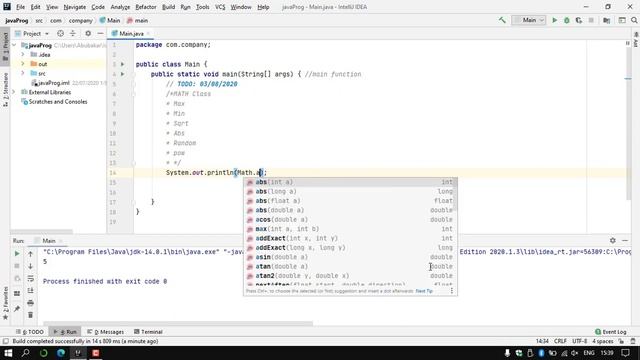Run Main with the green play button
The image size is (640, 360).
(x=554, y=20)
